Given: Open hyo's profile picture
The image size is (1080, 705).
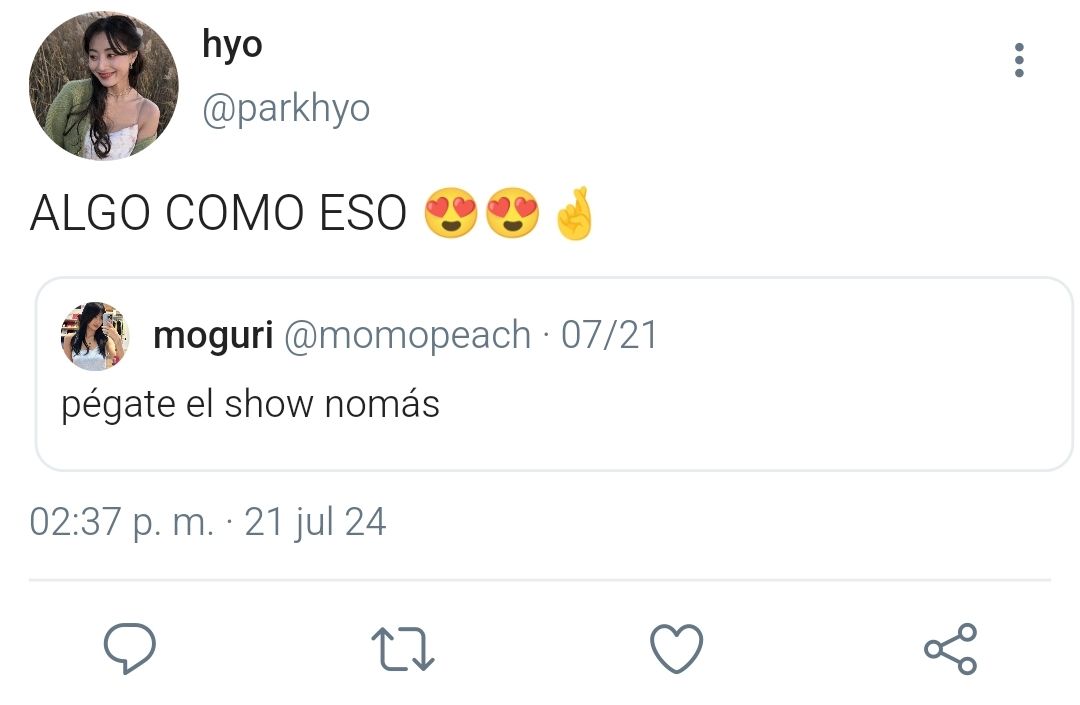Looking at the screenshot, I should pos(104,85).
